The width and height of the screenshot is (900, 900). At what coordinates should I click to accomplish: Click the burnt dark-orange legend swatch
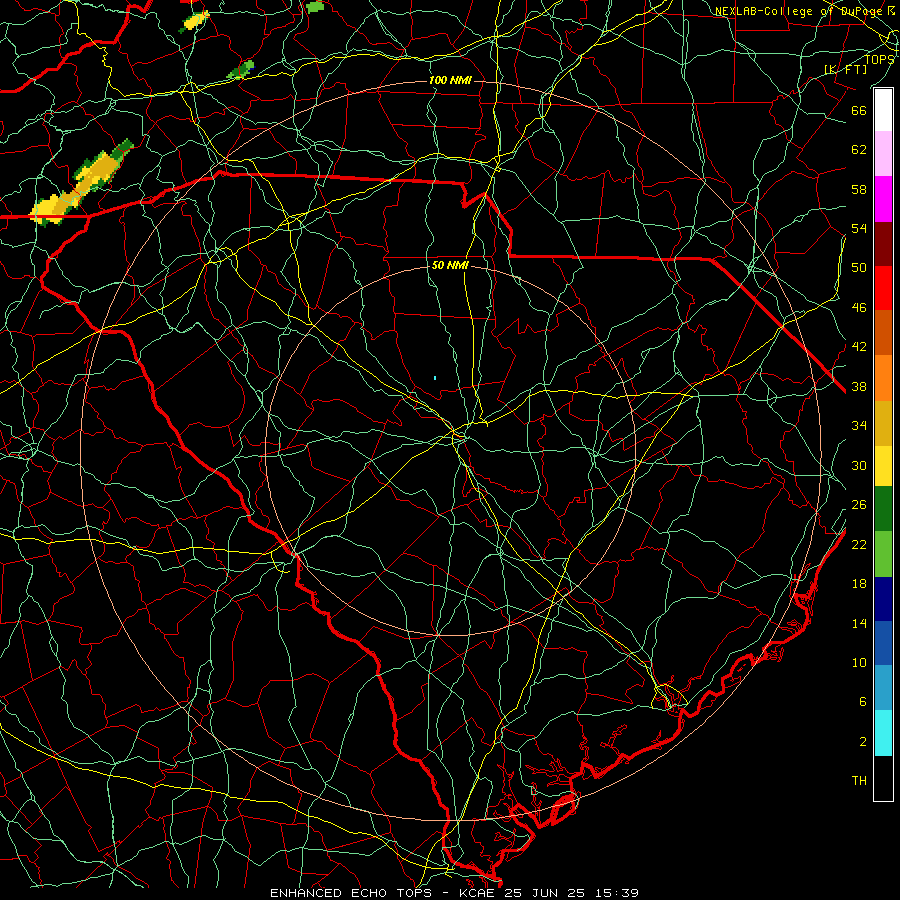click(x=883, y=333)
